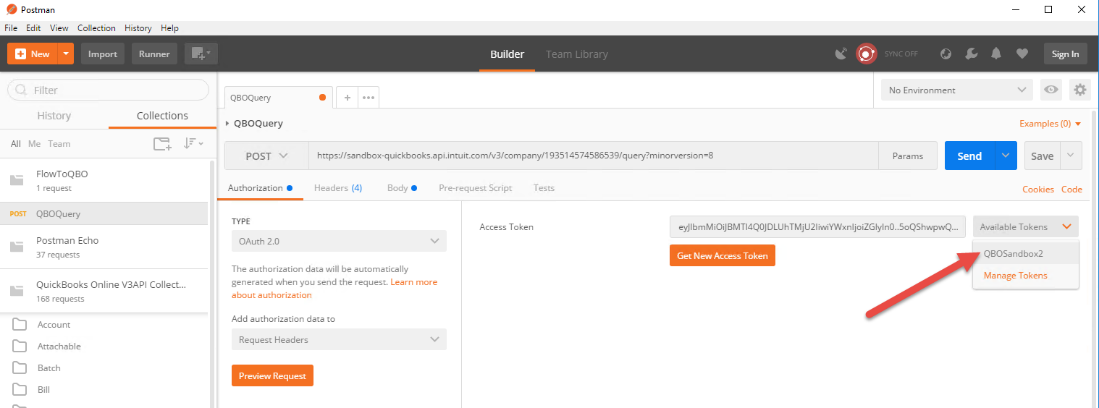The image size is (1099, 408).
Task: Open the Collection menu
Action: click(x=96, y=28)
